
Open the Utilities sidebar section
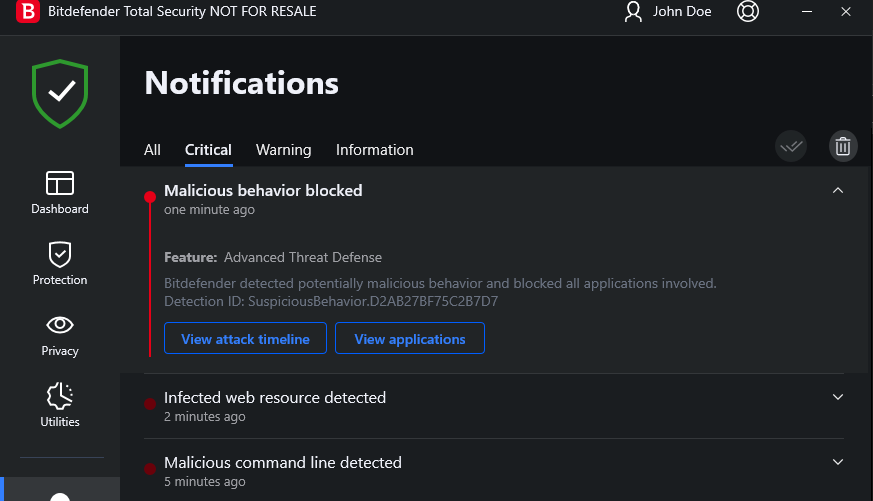pyautogui.click(x=60, y=405)
